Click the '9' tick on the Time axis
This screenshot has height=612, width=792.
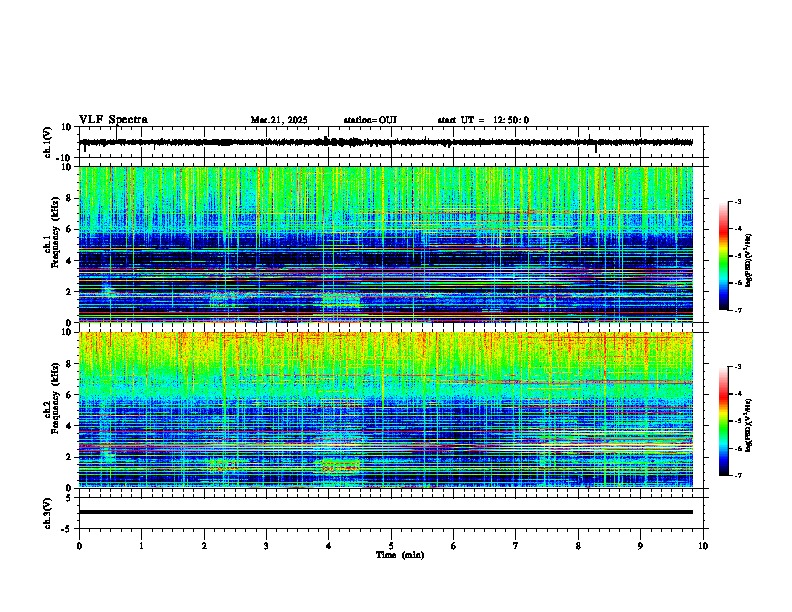point(640,546)
